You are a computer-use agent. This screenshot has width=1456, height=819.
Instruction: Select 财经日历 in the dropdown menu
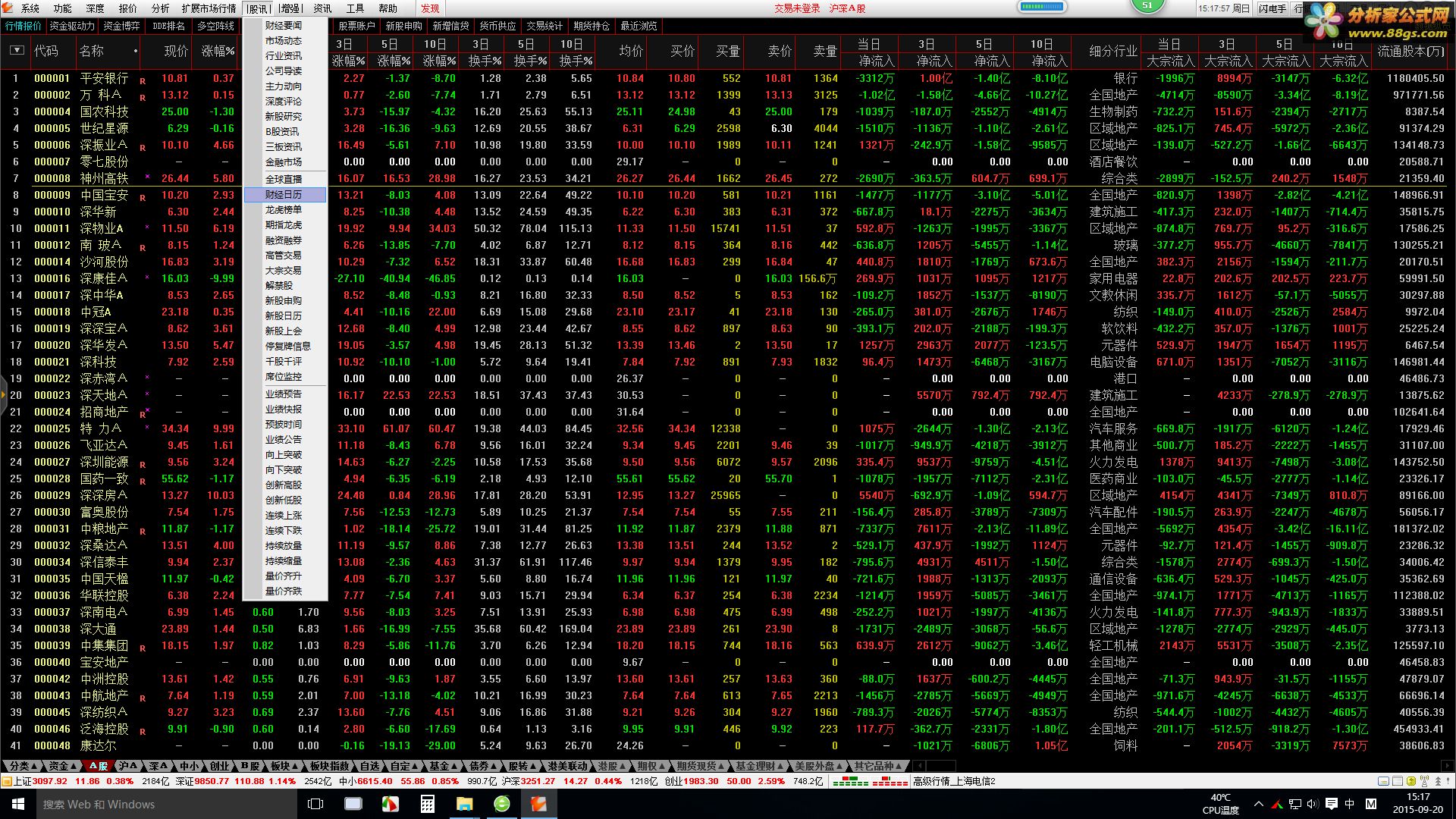pos(285,195)
